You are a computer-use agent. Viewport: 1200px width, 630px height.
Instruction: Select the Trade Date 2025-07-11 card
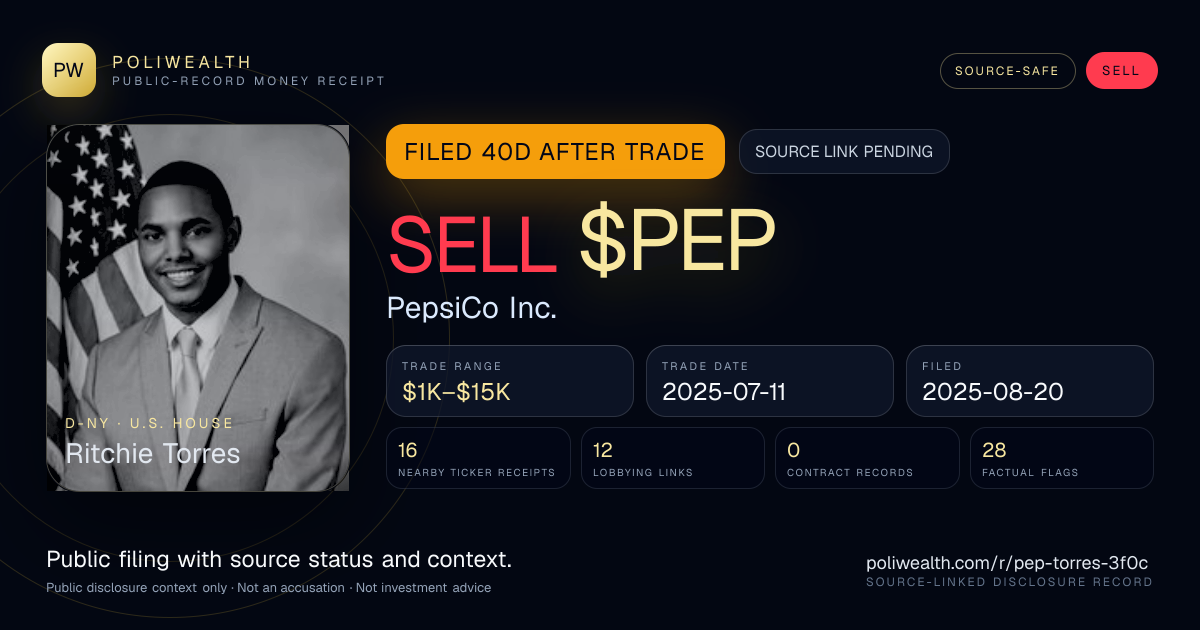coord(770,381)
